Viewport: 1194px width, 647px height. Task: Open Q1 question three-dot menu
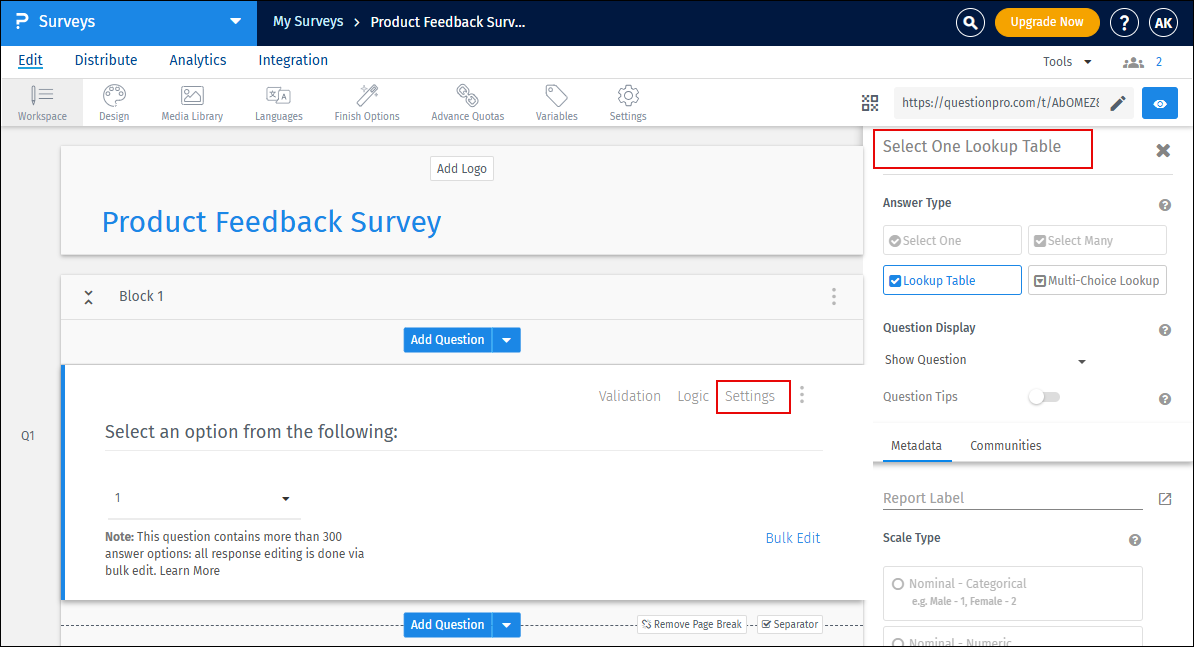pos(802,394)
